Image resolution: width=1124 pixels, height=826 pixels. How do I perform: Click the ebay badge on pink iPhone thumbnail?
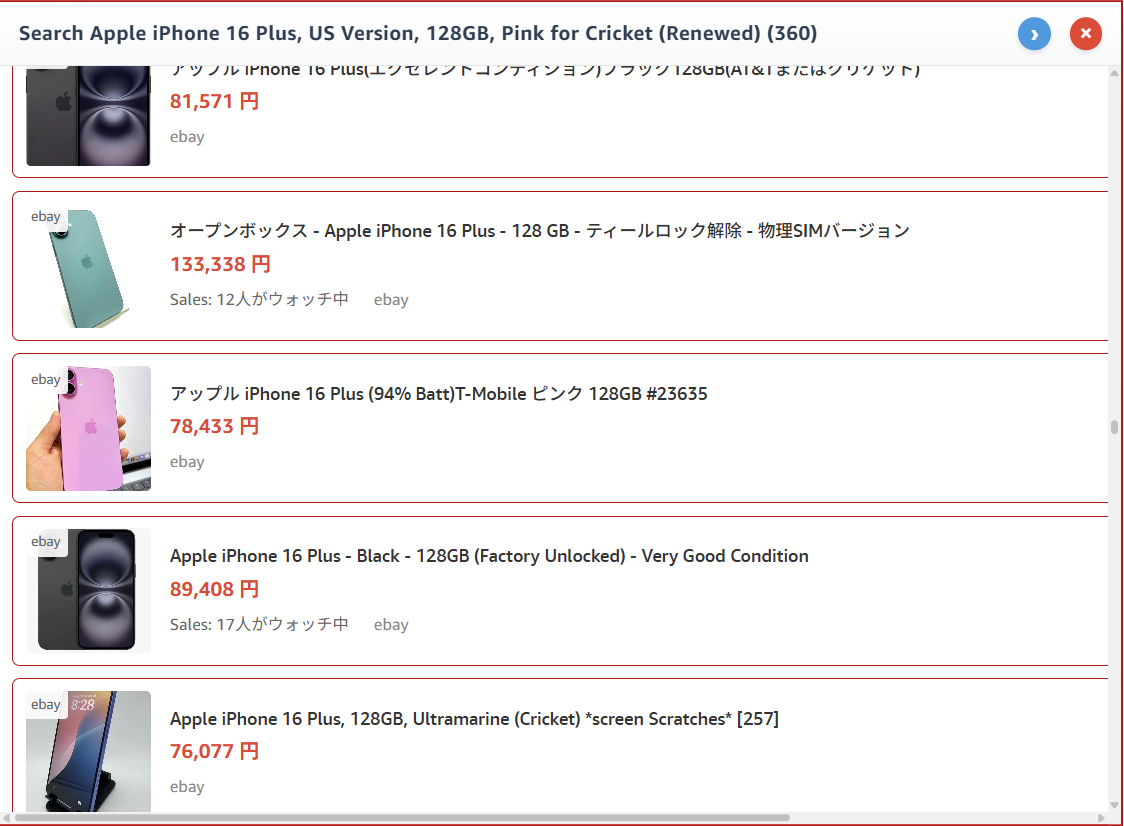(46, 379)
